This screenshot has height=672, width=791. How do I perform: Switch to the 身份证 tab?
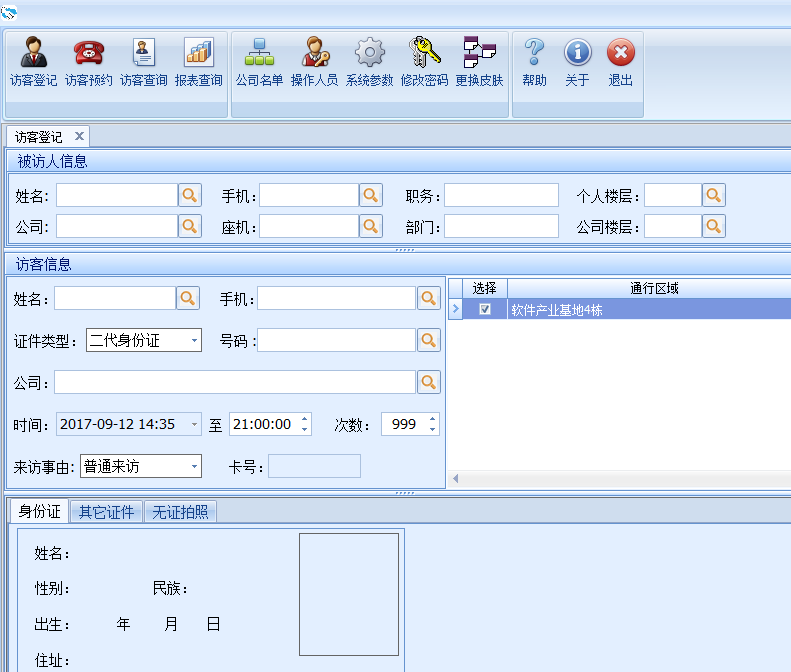click(39, 512)
